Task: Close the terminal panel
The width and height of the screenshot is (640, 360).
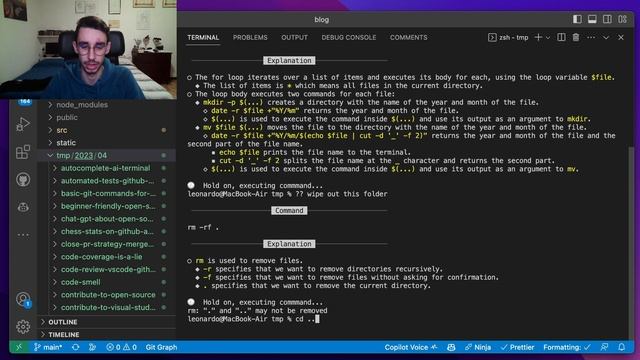Action: point(621,38)
